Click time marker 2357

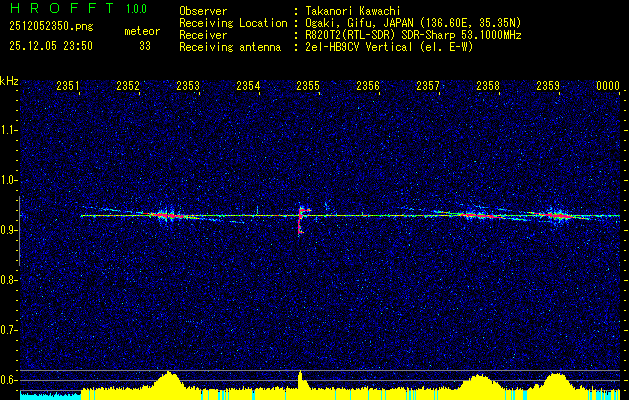pos(428,86)
